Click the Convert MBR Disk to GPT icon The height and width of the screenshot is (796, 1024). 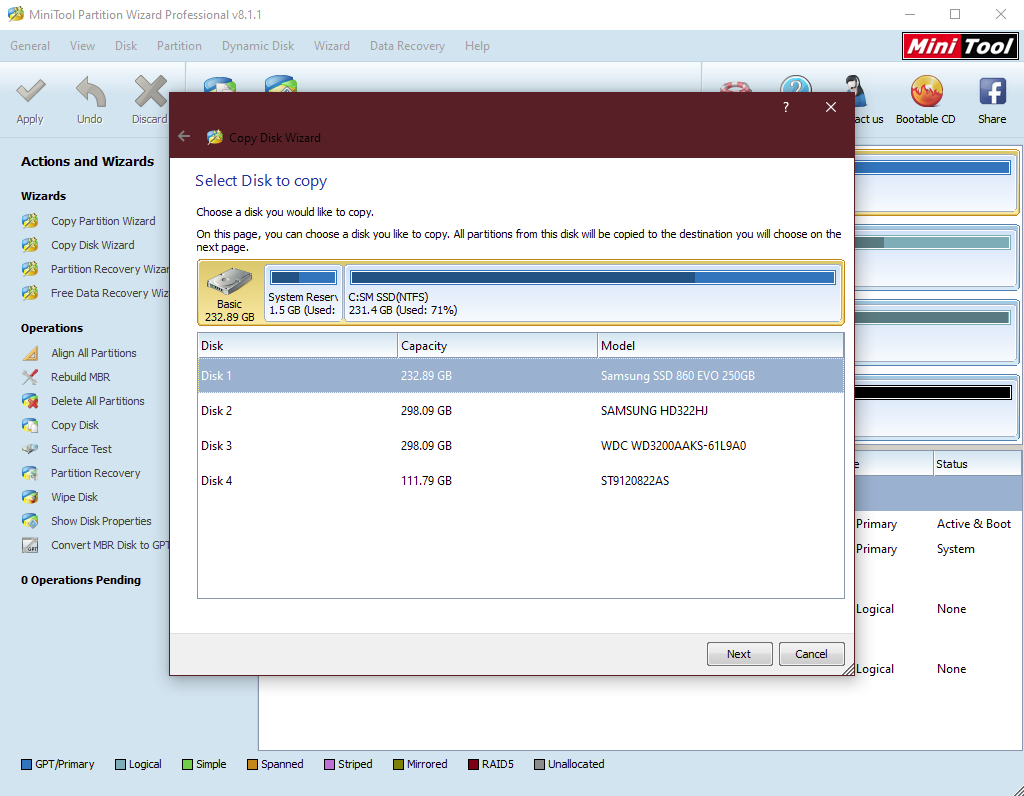point(30,545)
